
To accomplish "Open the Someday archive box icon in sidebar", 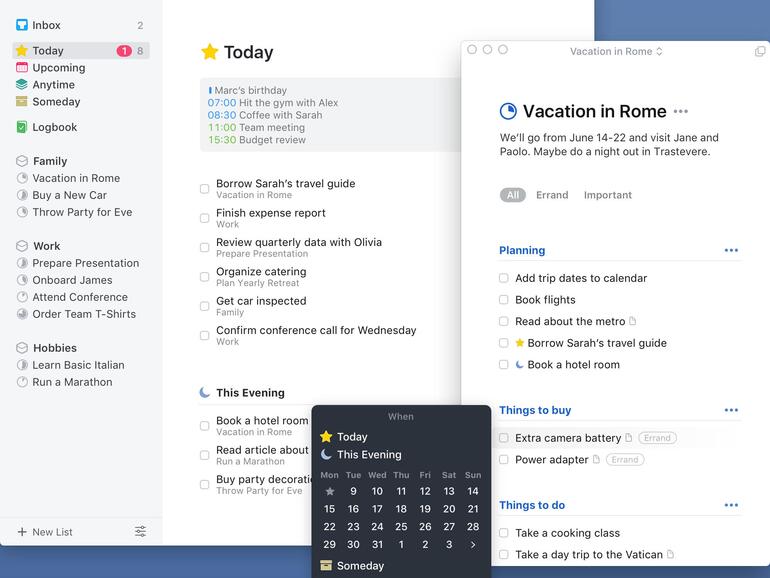I will [22, 102].
